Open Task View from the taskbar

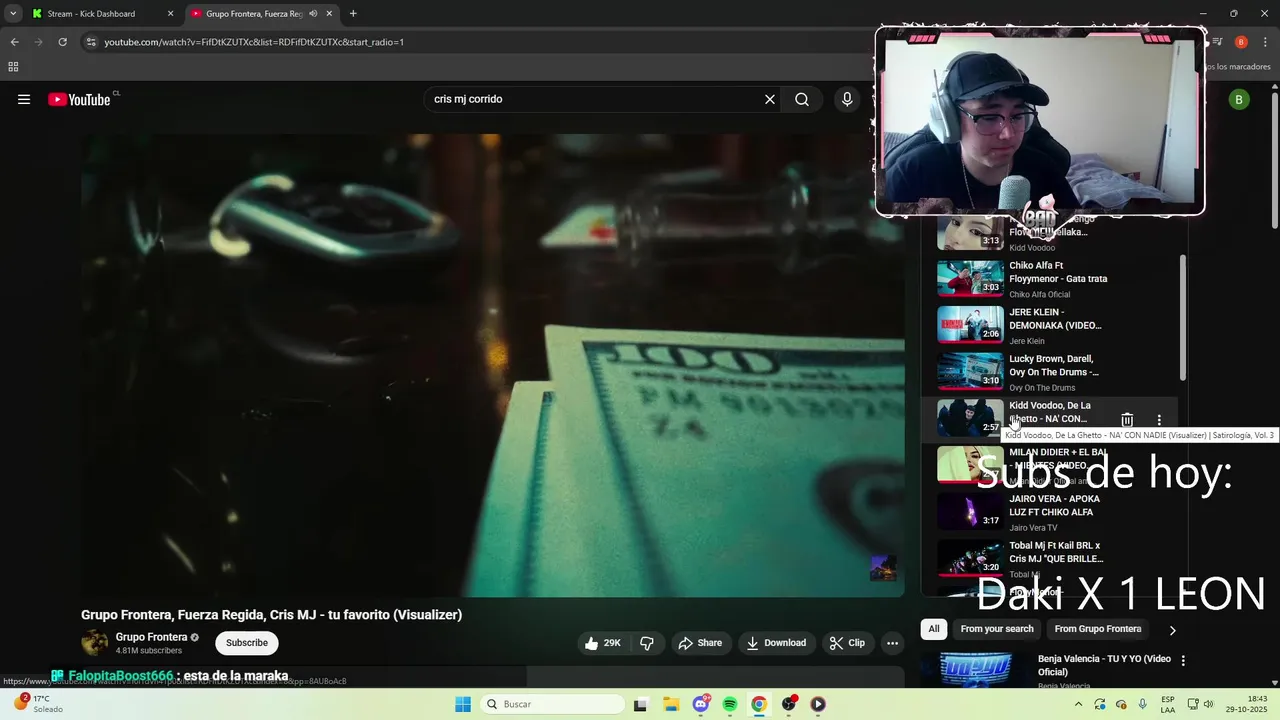click(641, 704)
